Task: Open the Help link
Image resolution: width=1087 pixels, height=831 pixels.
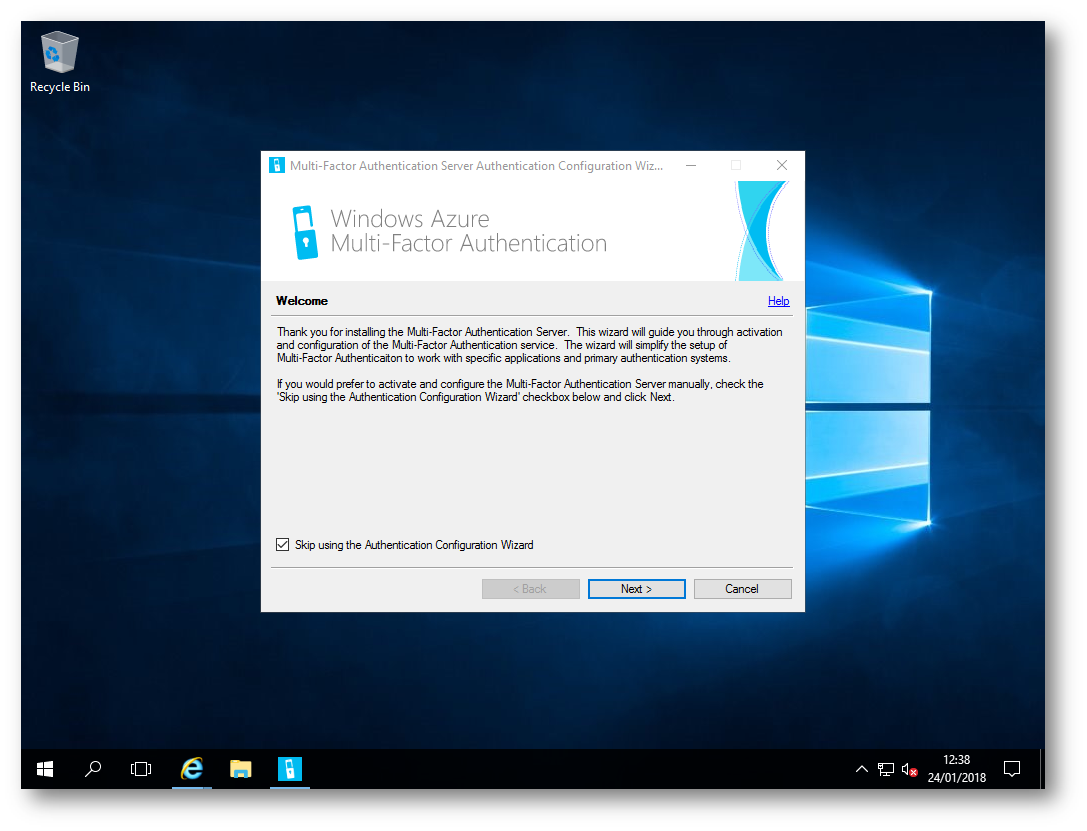Action: coord(779,301)
